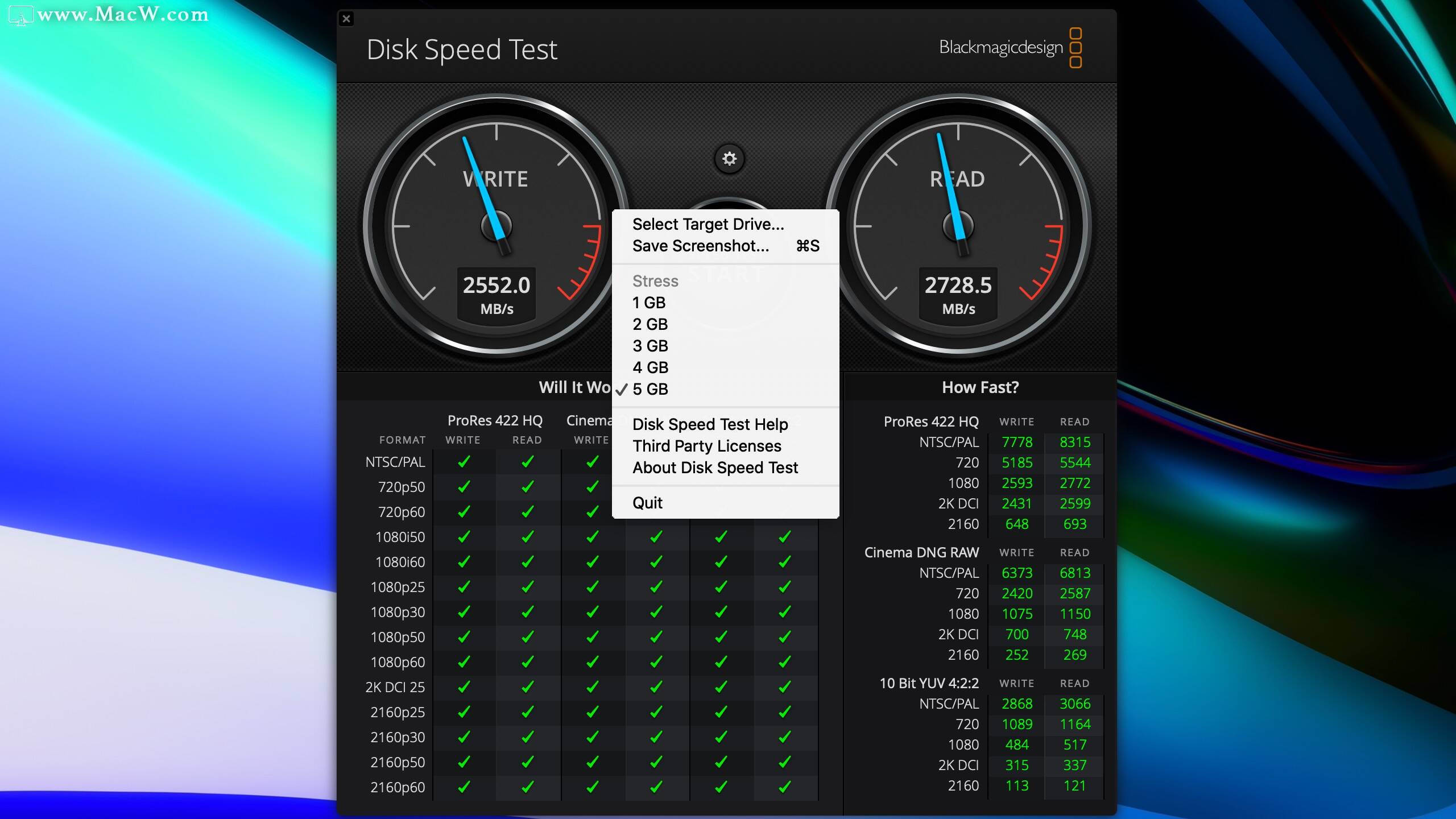The width and height of the screenshot is (1456, 819).
Task: Close the Disk Speed Test window
Action: click(x=346, y=19)
